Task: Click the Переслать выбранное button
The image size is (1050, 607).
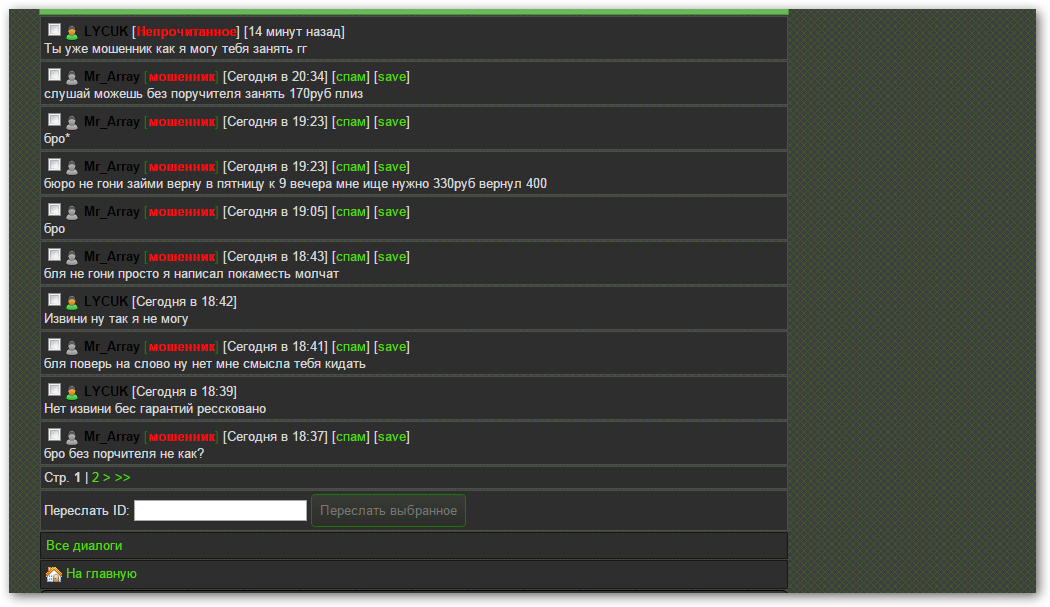Action: click(388, 511)
